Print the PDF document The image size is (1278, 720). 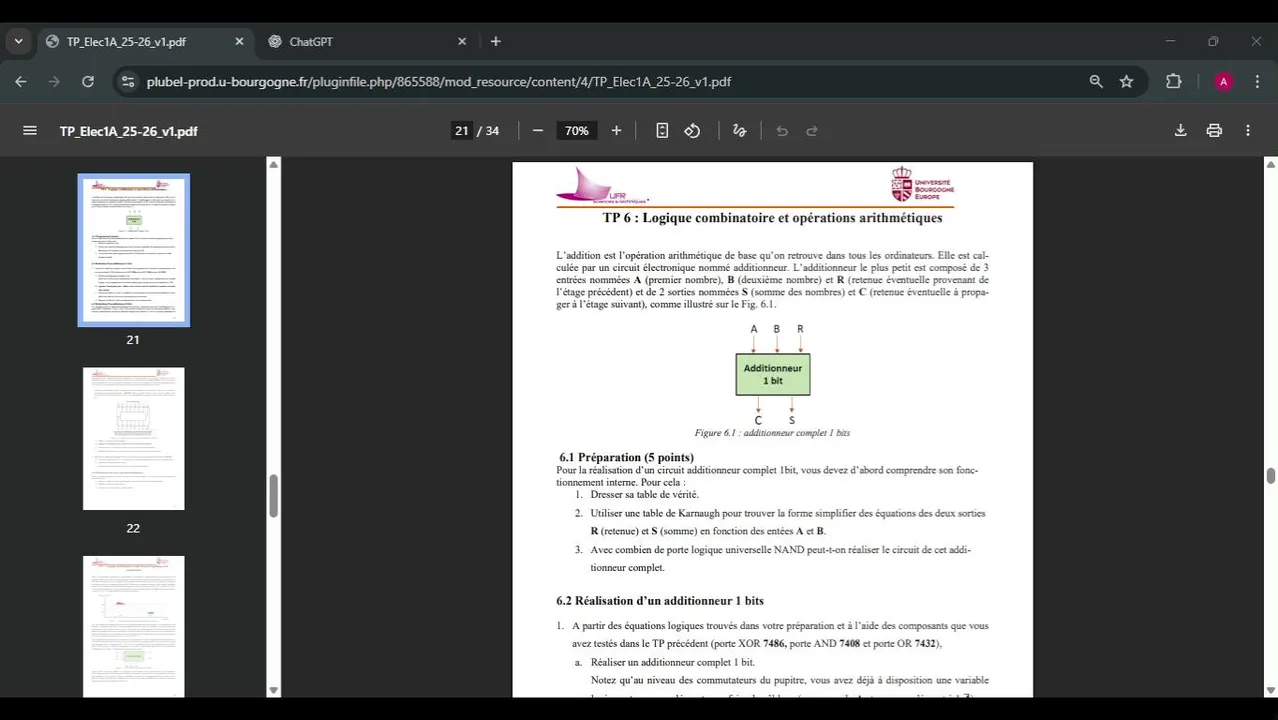click(1214, 131)
